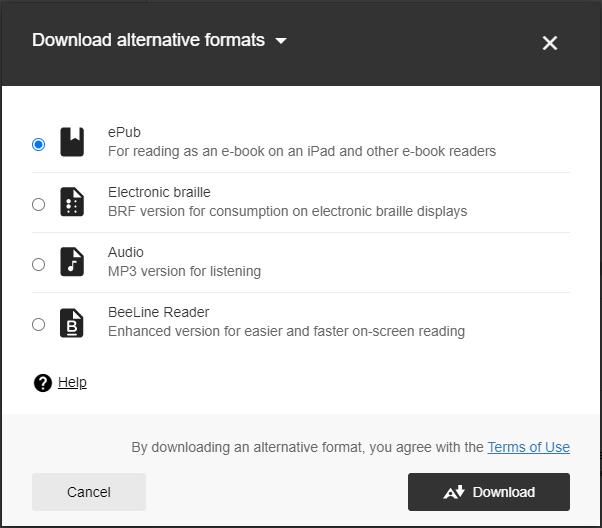Expand the Download alternative formats dropdown arrow
Image resolution: width=602 pixels, height=528 pixels.
281,41
